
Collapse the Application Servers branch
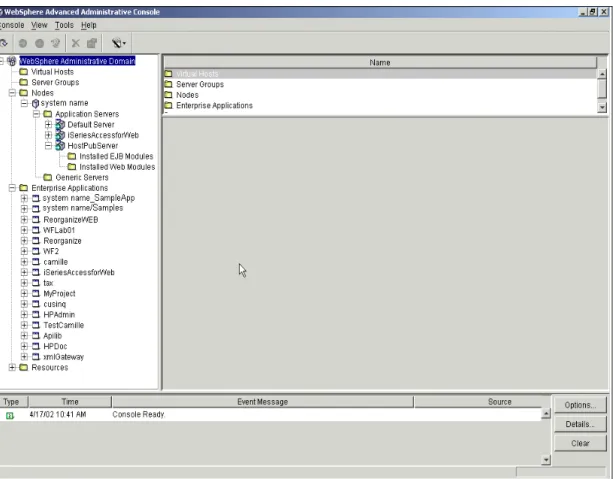36,114
